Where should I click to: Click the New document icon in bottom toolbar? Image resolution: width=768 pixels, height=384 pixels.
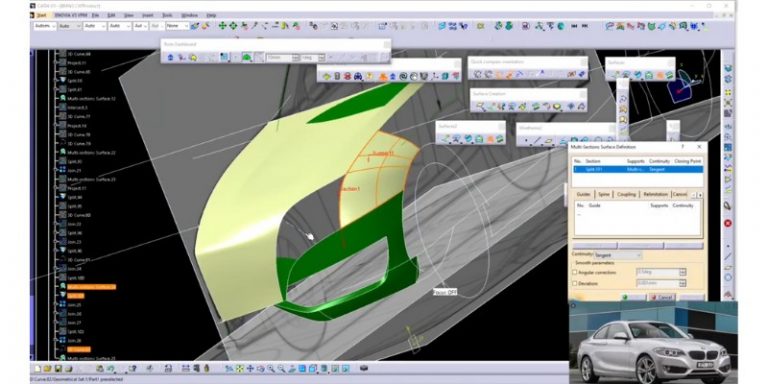pos(37,368)
